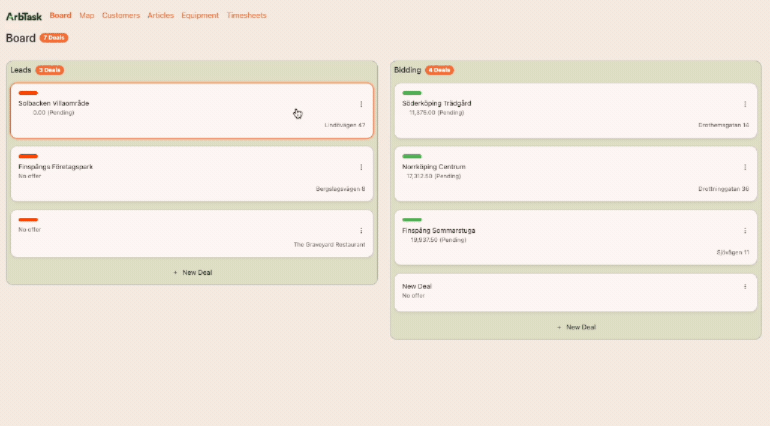Image resolution: width=770 pixels, height=426 pixels.
Task: Click 'No offer' on Bidding's New Deal card
Action: pyautogui.click(x=413, y=296)
